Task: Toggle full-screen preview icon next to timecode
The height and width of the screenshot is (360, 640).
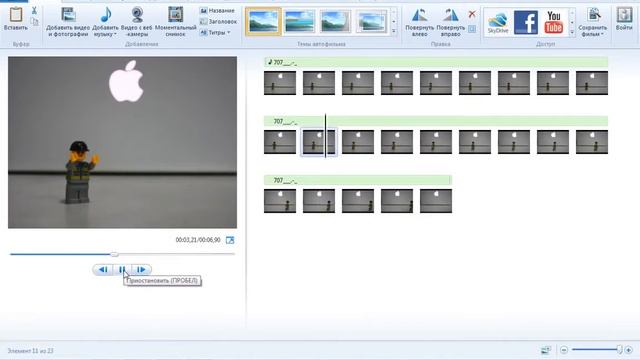Action: tap(230, 240)
